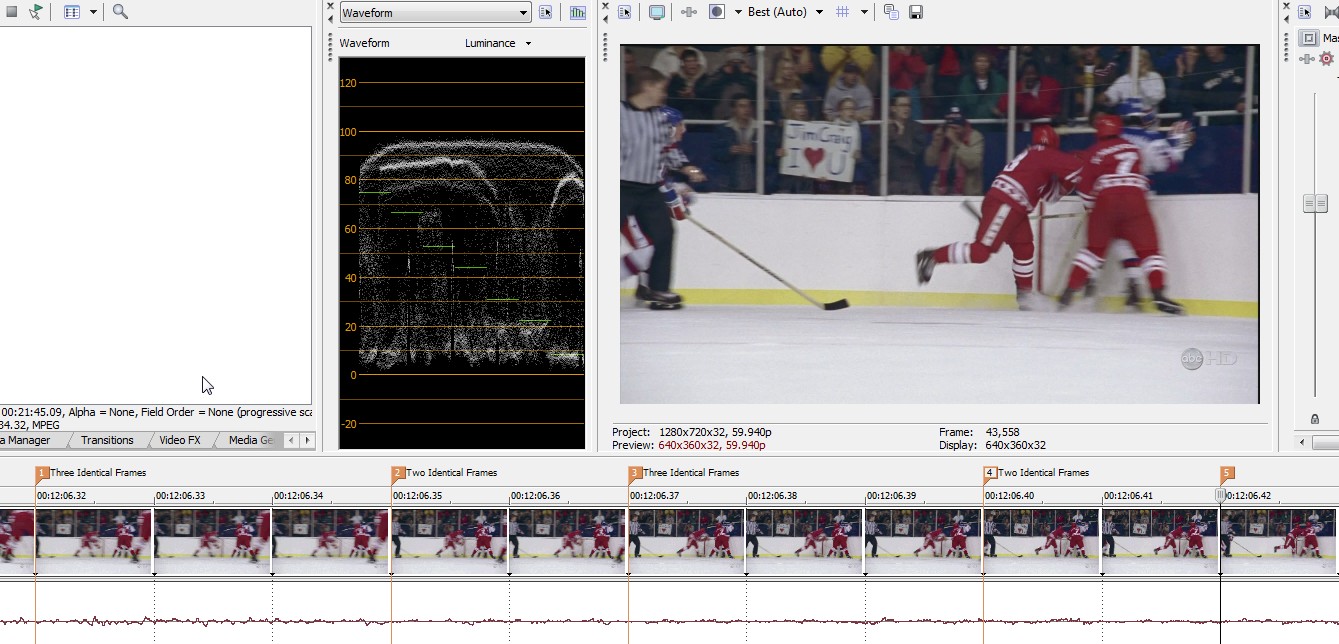This screenshot has height=644, width=1339.
Task: Switch to the Video FX tab
Action: tap(180, 440)
